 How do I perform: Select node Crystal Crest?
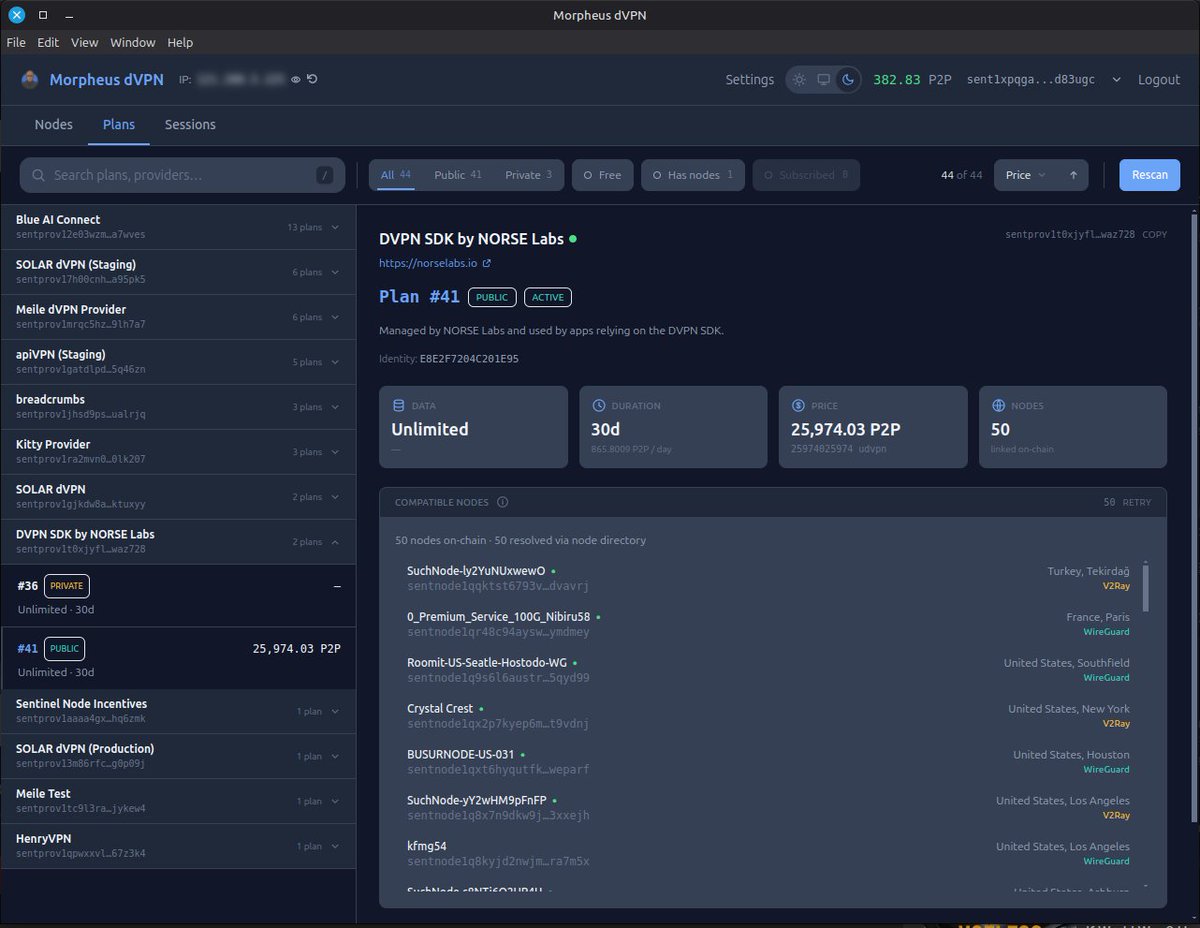point(768,716)
